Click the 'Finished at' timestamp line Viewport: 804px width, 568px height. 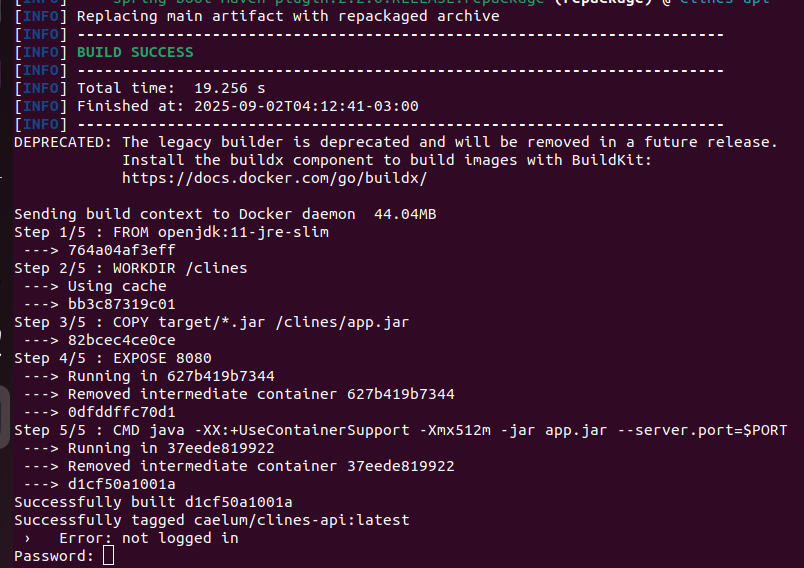point(248,106)
